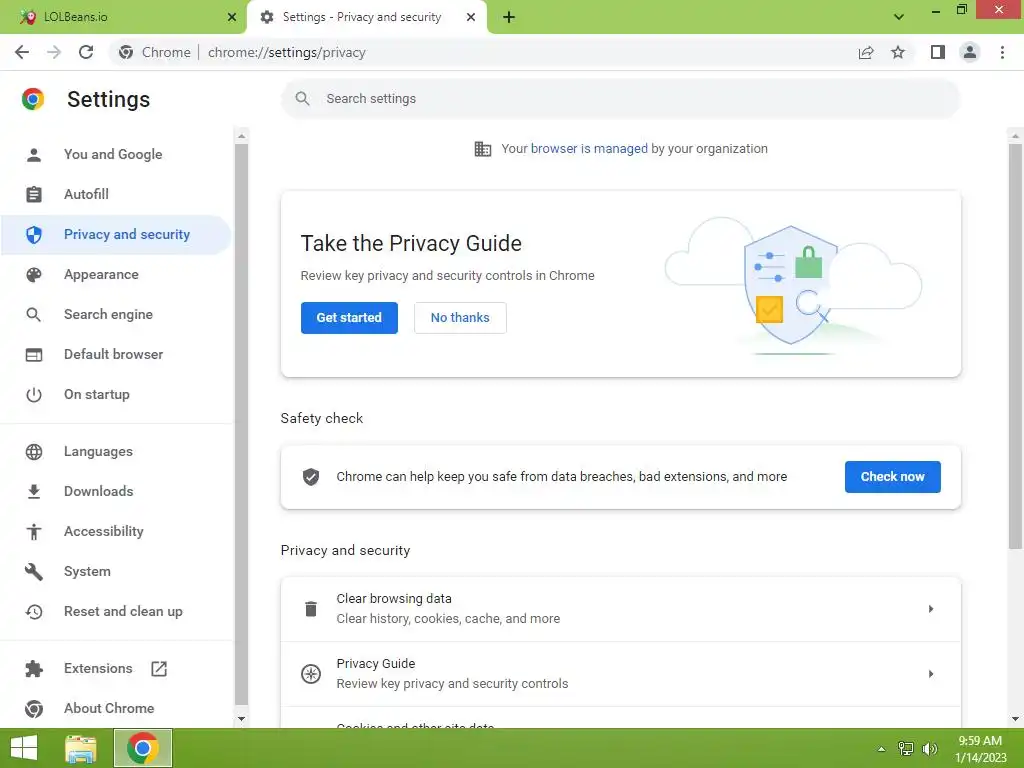
Task: Select Privacy and security in sidebar
Action: pos(116,234)
